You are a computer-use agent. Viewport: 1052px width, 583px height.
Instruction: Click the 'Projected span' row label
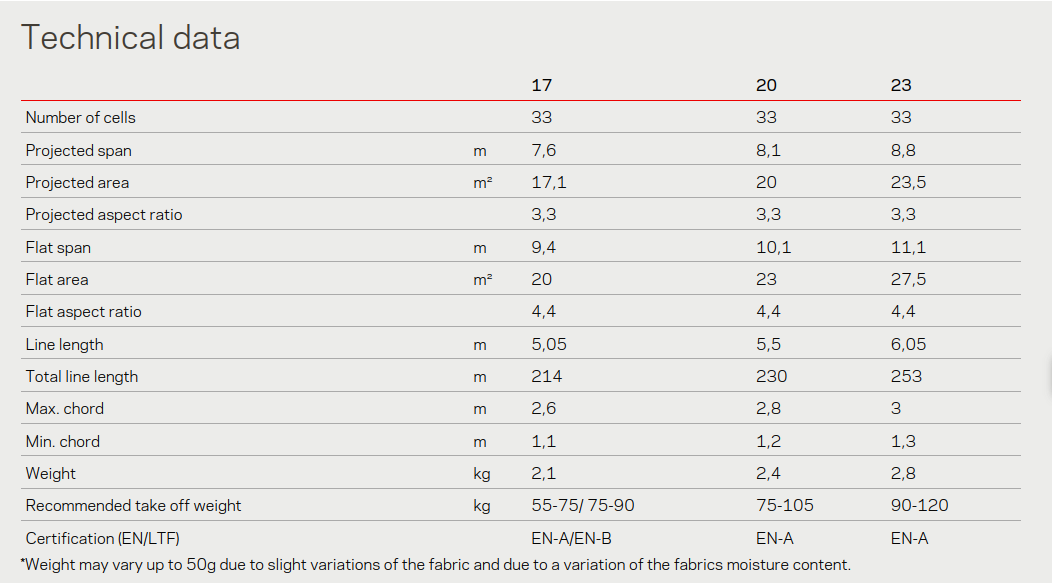(78, 150)
